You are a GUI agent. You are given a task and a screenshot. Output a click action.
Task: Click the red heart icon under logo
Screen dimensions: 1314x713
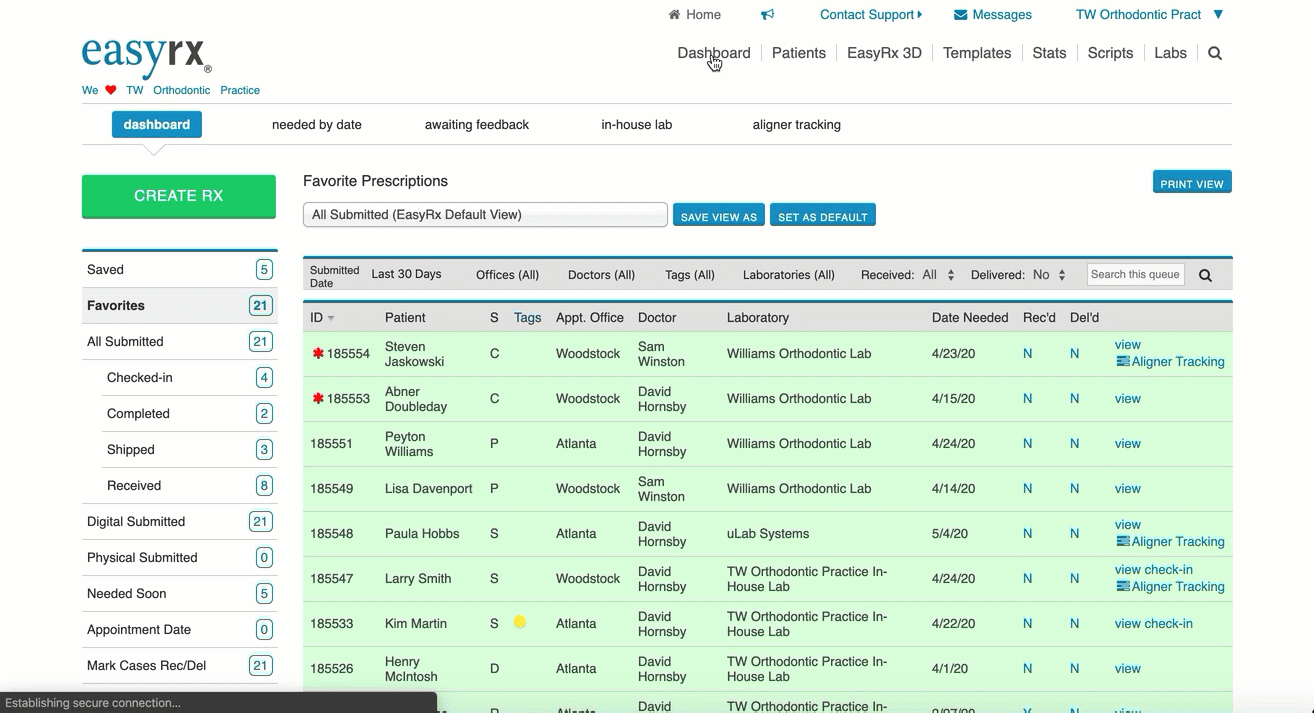point(111,90)
